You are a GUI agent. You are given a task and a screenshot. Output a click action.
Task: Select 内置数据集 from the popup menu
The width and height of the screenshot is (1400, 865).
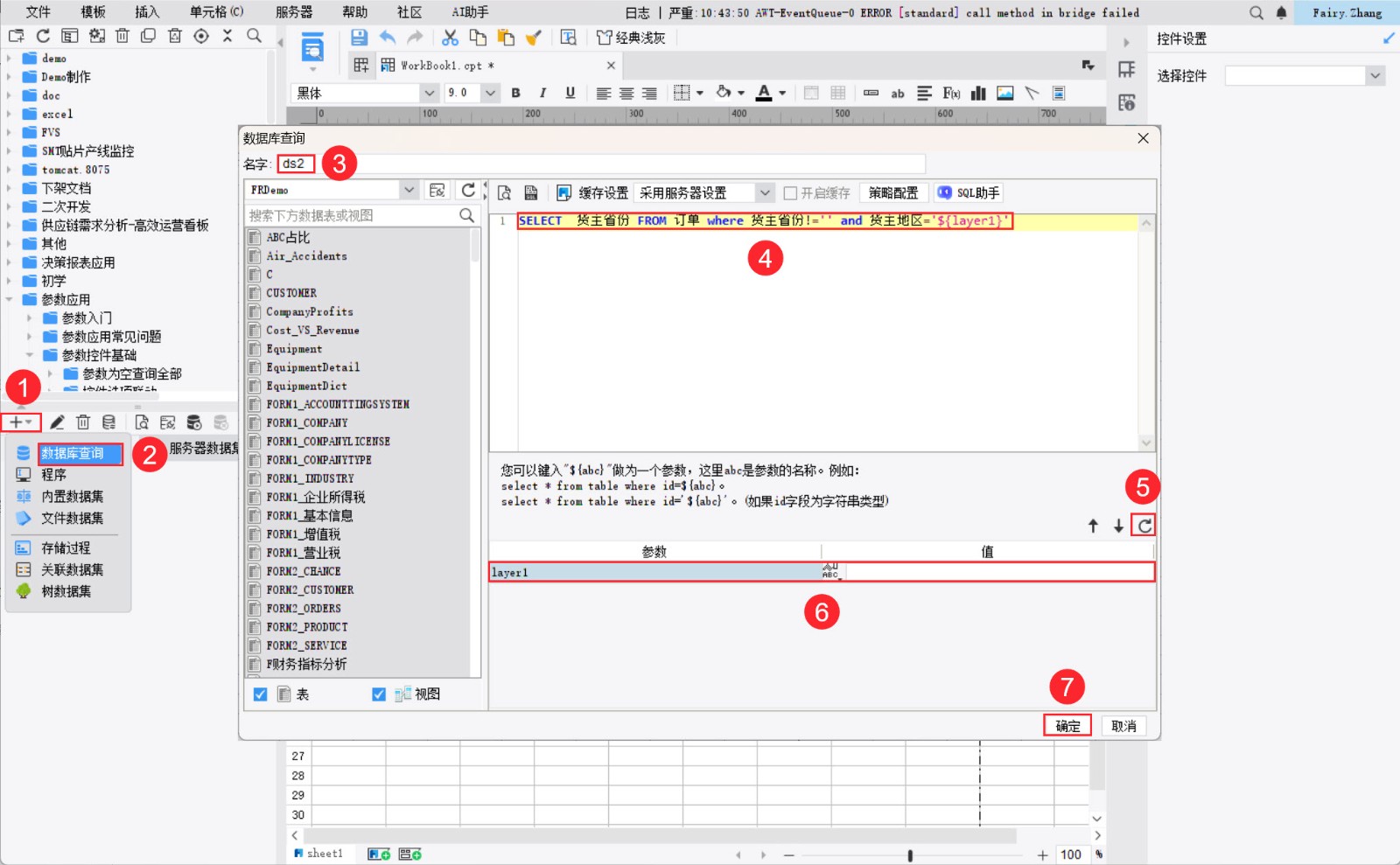73,497
